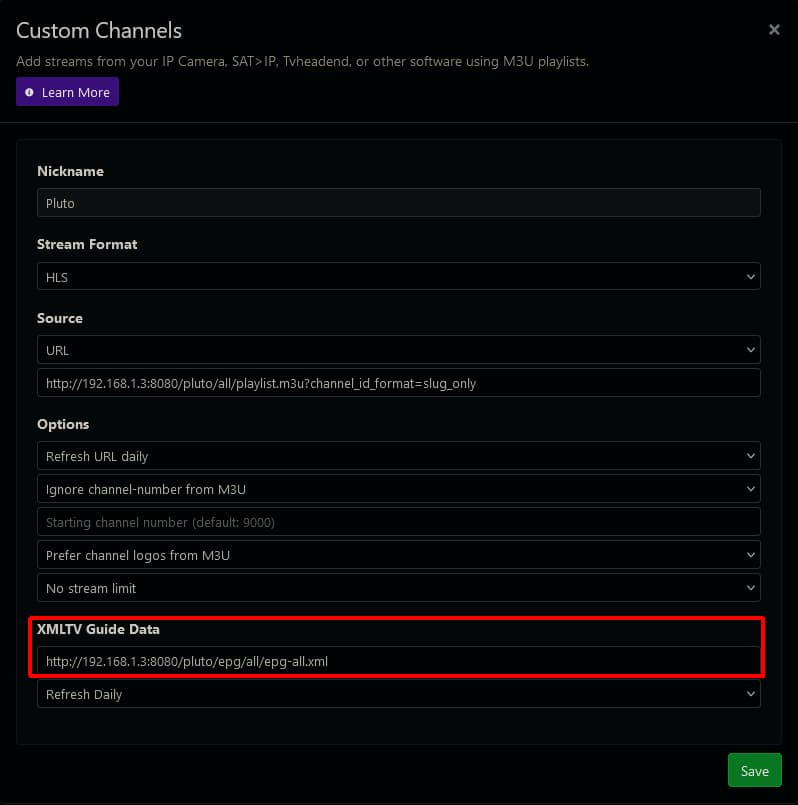Viewport: 798px width, 805px height.
Task: Click the chevron on the Ignore channel-number dropdown
Action: 751,488
